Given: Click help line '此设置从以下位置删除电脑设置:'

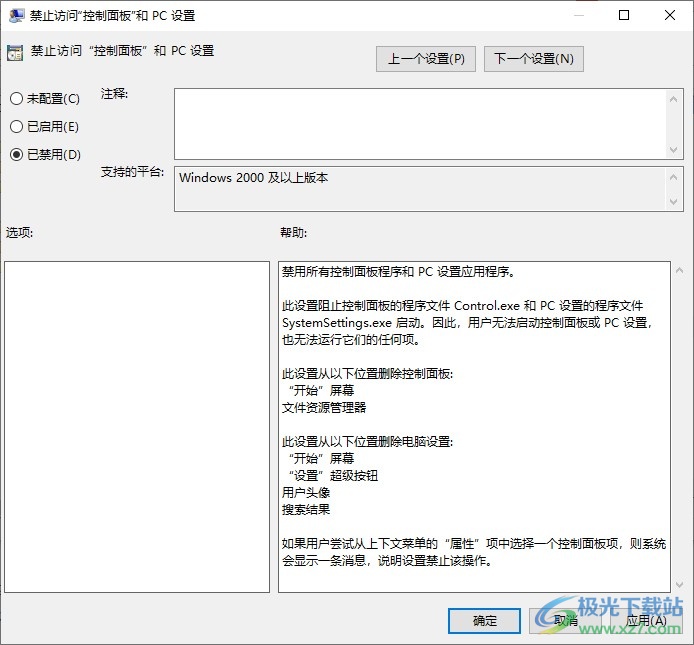Looking at the screenshot, I should [x=367, y=441].
